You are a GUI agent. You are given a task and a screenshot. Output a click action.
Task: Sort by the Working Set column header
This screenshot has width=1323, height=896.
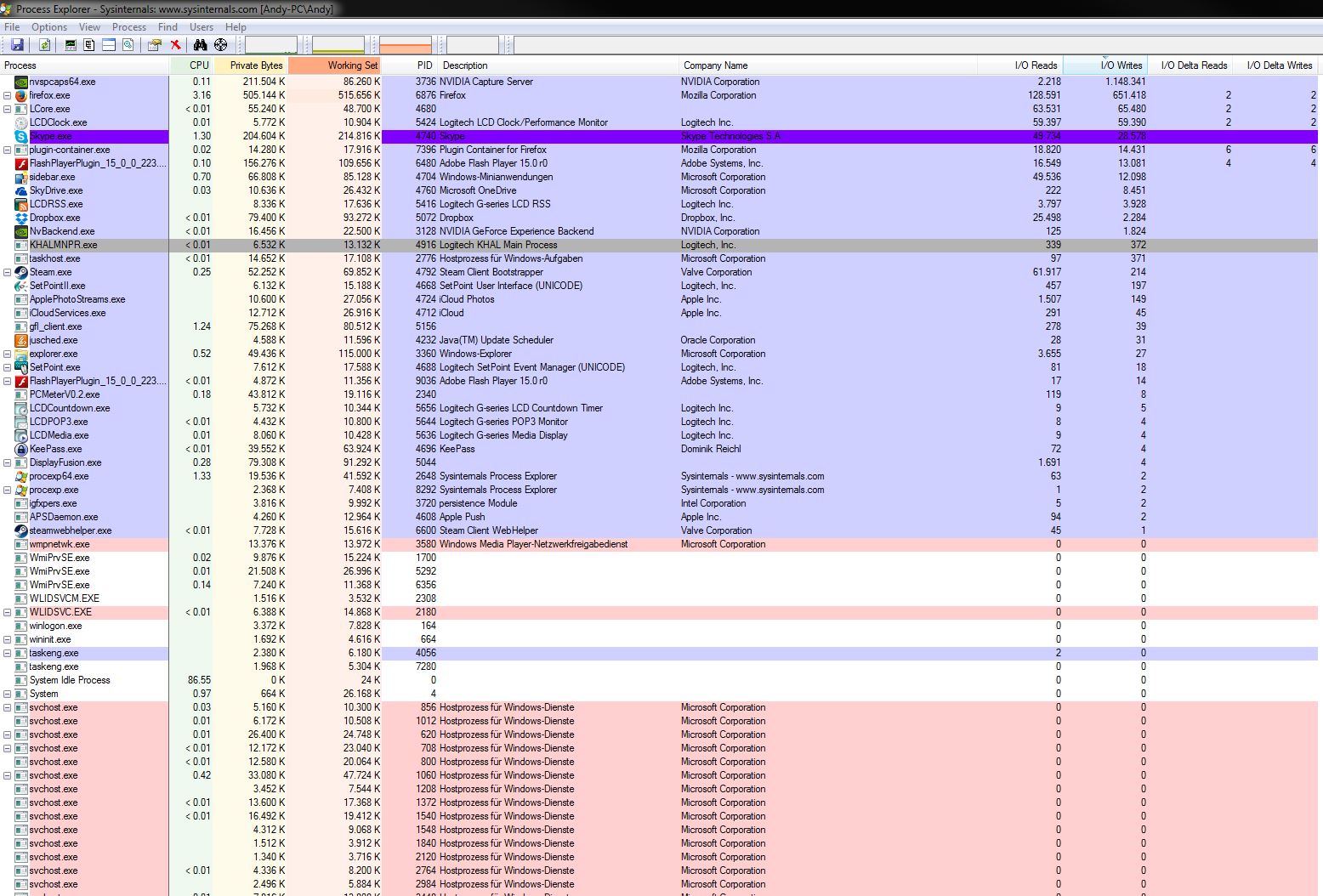coord(334,65)
